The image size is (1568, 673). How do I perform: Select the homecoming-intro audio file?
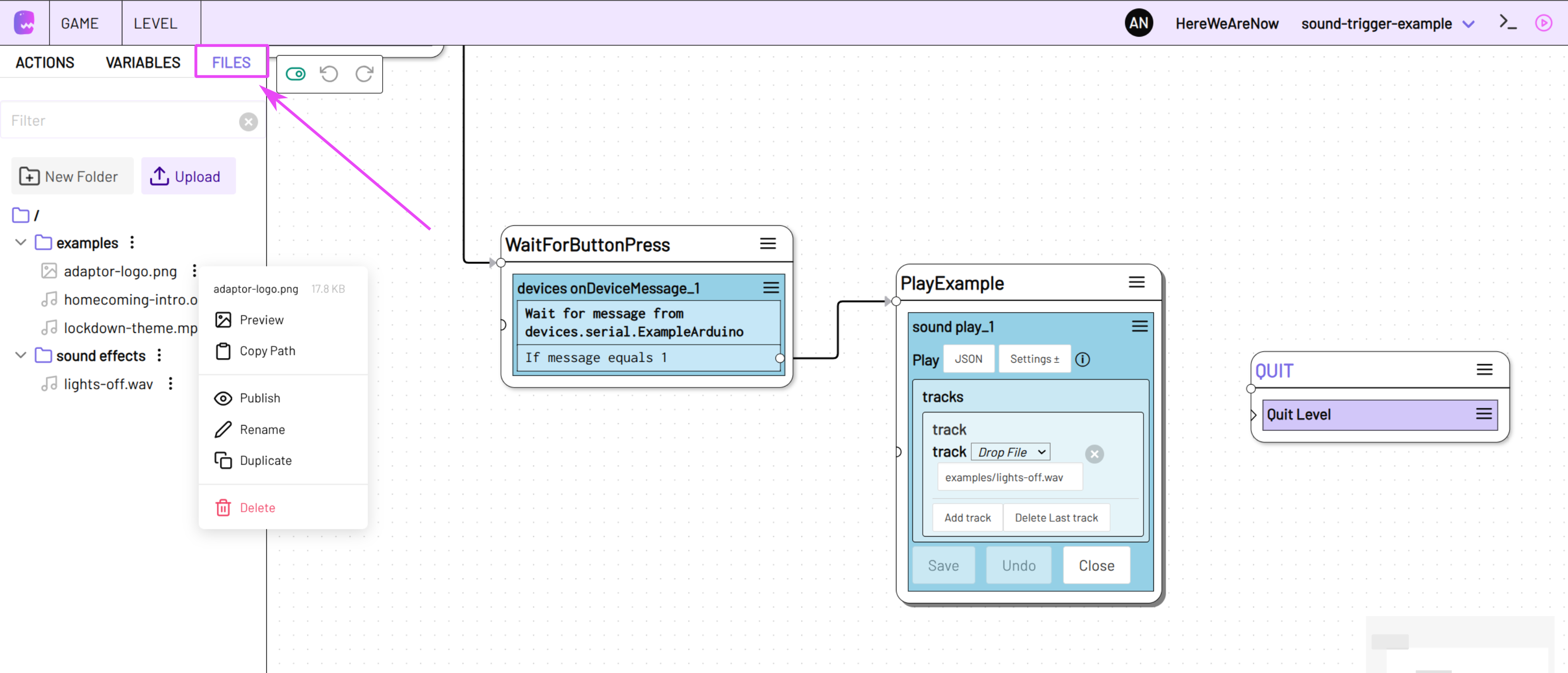tap(120, 300)
